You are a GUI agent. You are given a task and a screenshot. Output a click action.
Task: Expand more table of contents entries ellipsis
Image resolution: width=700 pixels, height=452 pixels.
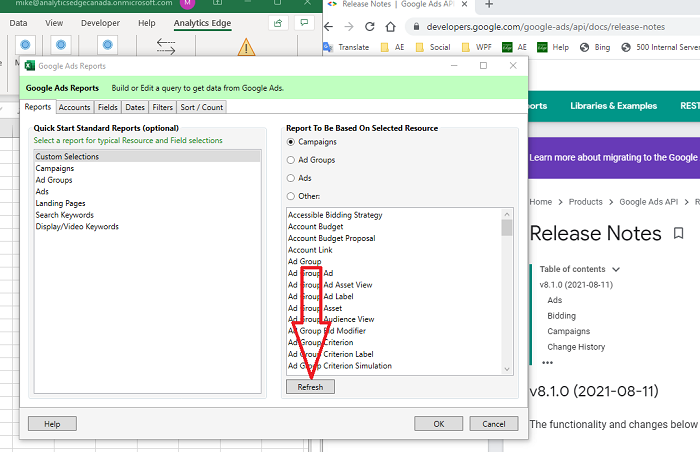pyautogui.click(x=547, y=362)
